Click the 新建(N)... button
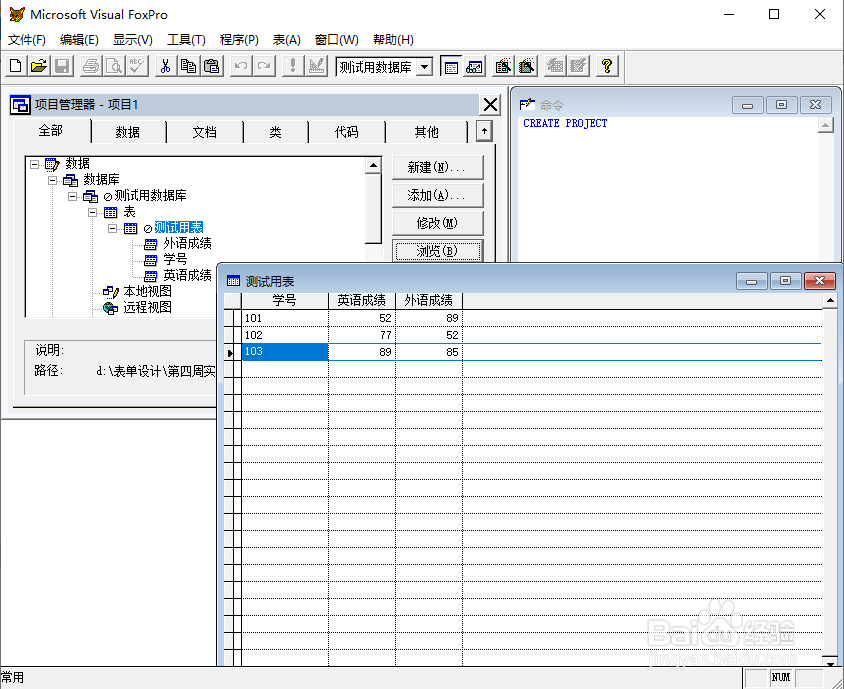 point(438,167)
